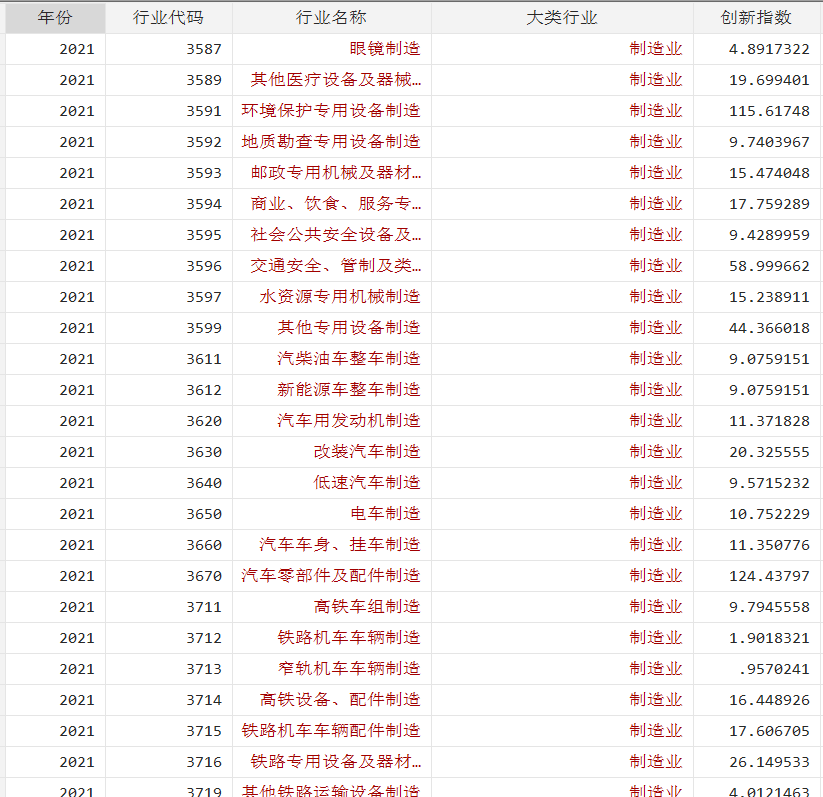Select innovation index value 9.4289959
This screenshot has height=797, width=823.
pyautogui.click(x=756, y=235)
